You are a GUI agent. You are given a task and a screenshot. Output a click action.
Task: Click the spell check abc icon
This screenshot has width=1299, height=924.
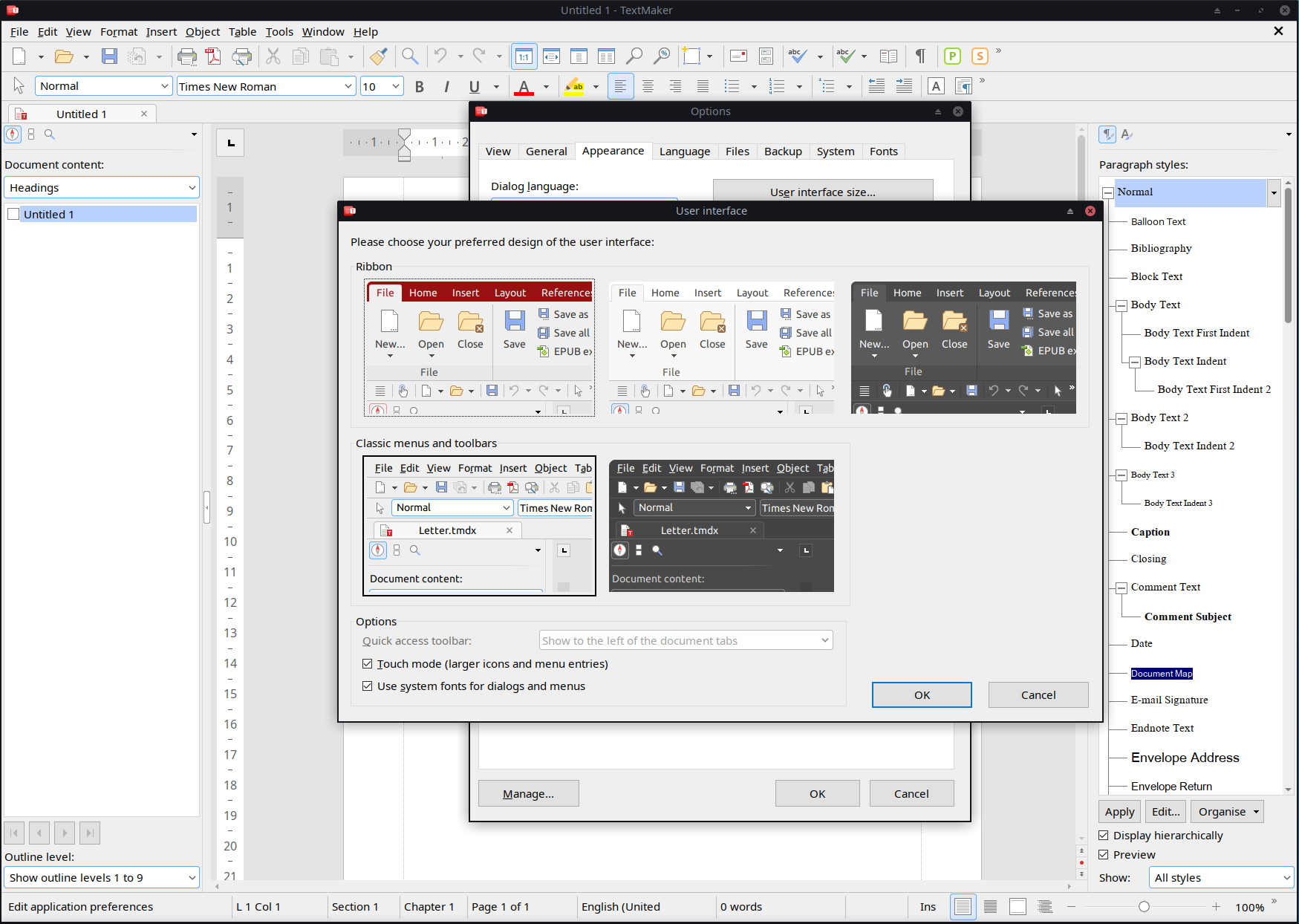pos(798,56)
